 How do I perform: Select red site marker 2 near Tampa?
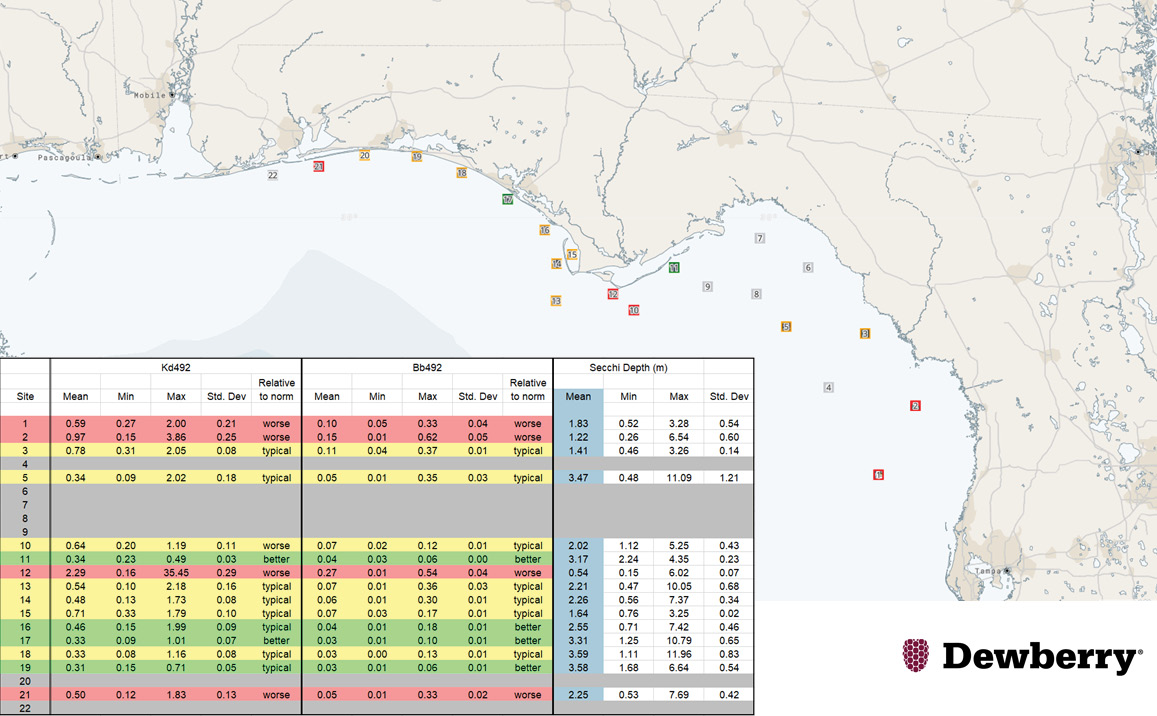[914, 405]
